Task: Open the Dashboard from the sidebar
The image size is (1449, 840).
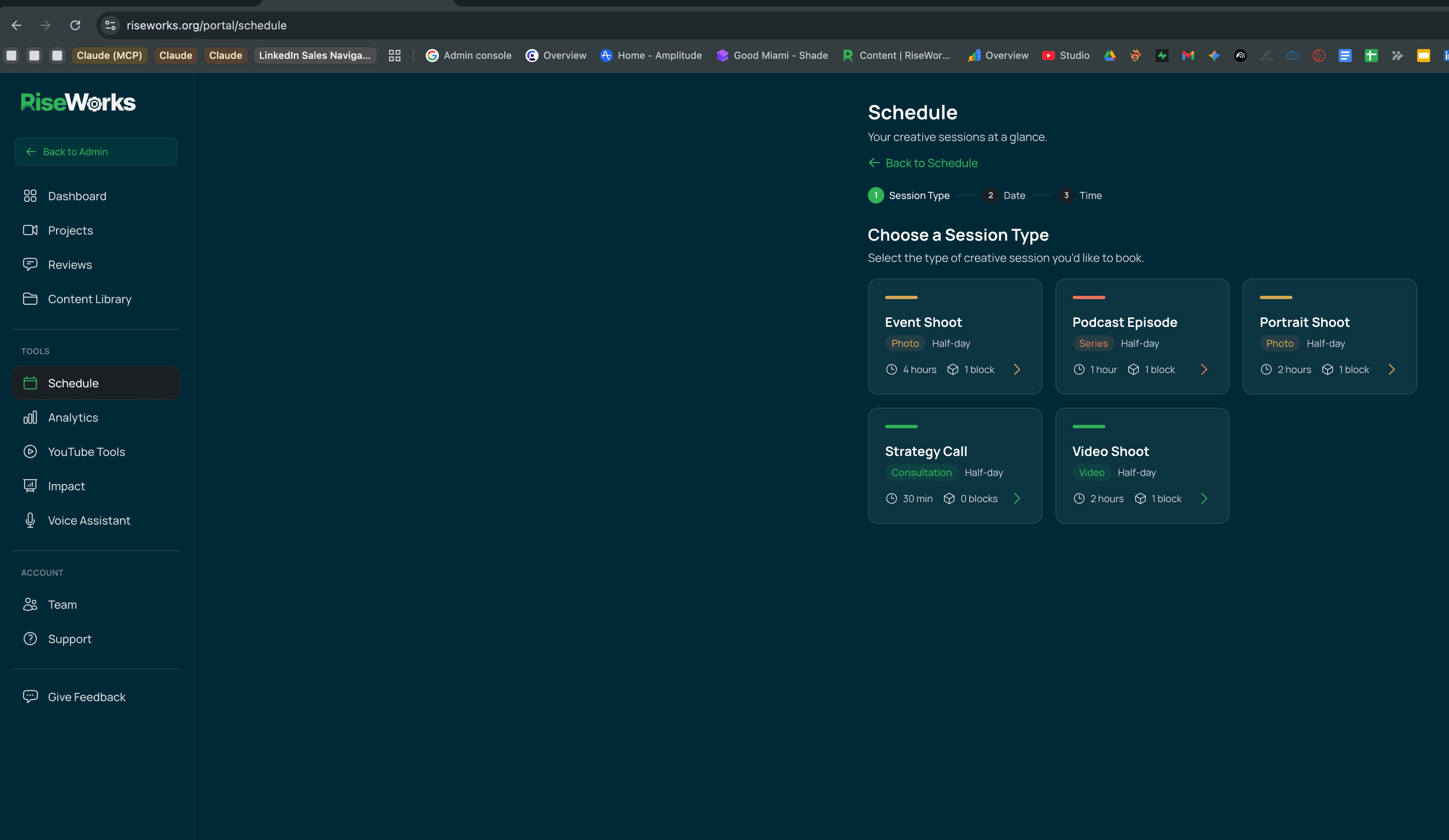Action: pyautogui.click(x=31, y=195)
